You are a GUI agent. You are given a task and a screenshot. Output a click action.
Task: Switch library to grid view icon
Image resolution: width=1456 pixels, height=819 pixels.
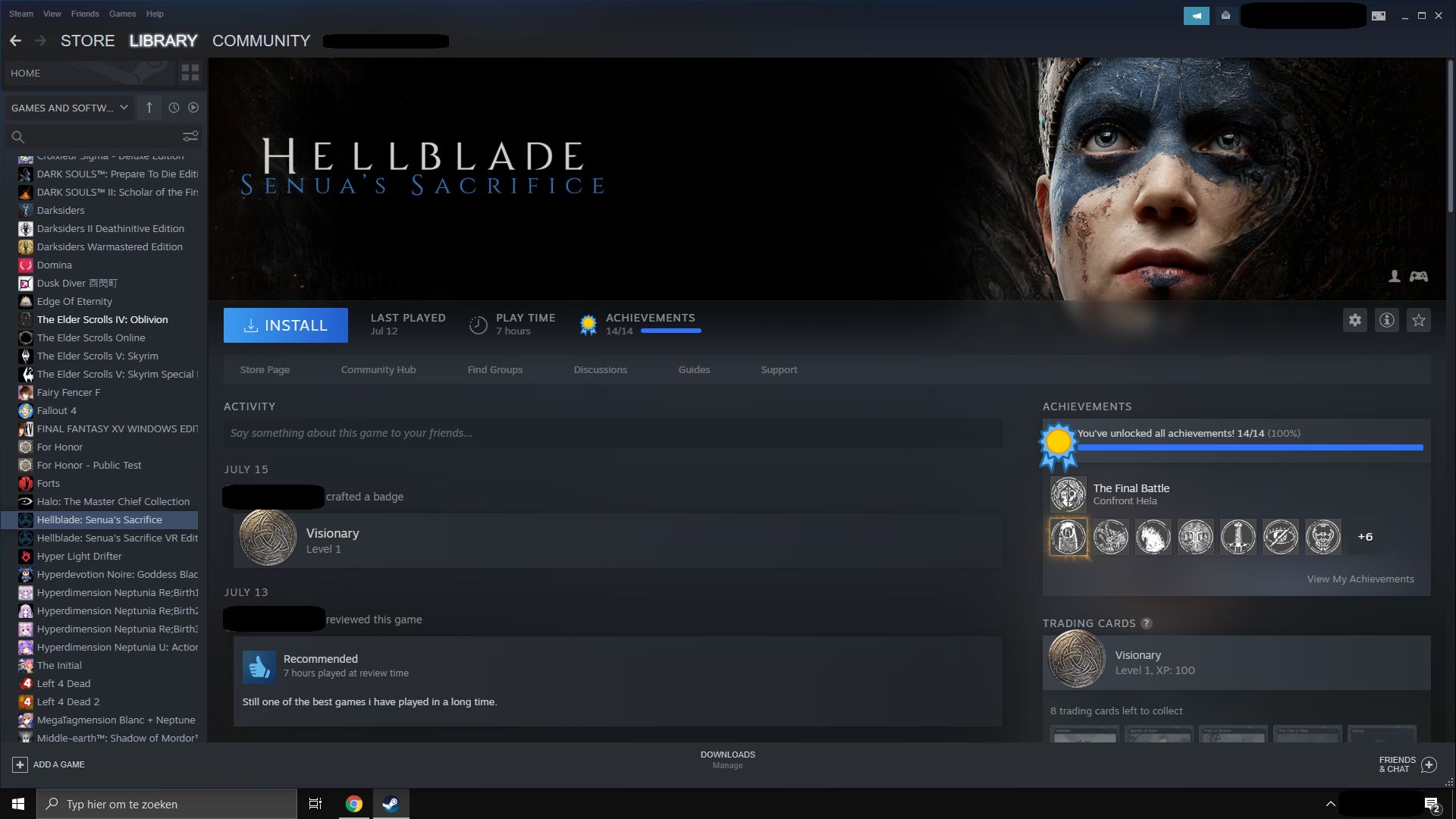[190, 73]
